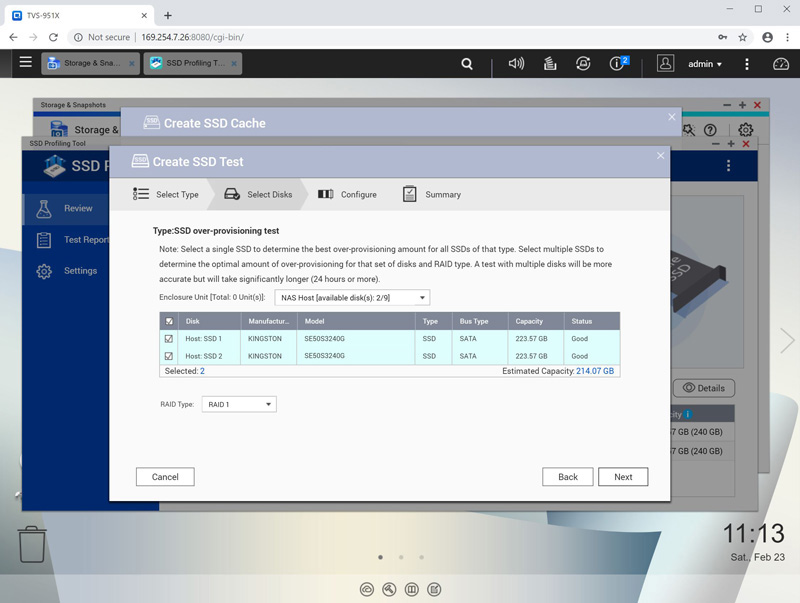Click the clipboard icon beside Test Report
Viewport: 800px width, 603px height.
pos(44,240)
